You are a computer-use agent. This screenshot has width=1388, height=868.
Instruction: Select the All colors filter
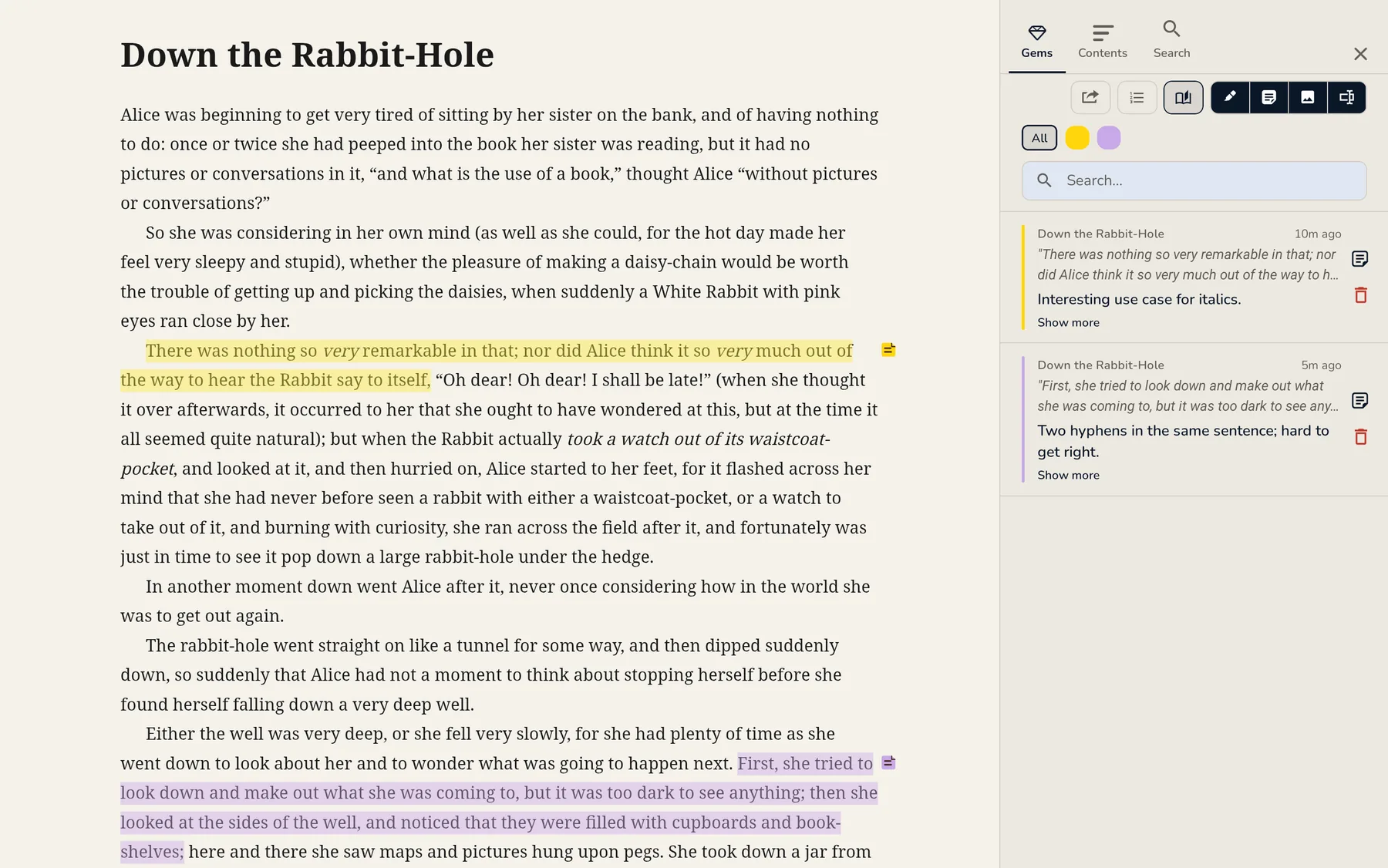(1039, 138)
